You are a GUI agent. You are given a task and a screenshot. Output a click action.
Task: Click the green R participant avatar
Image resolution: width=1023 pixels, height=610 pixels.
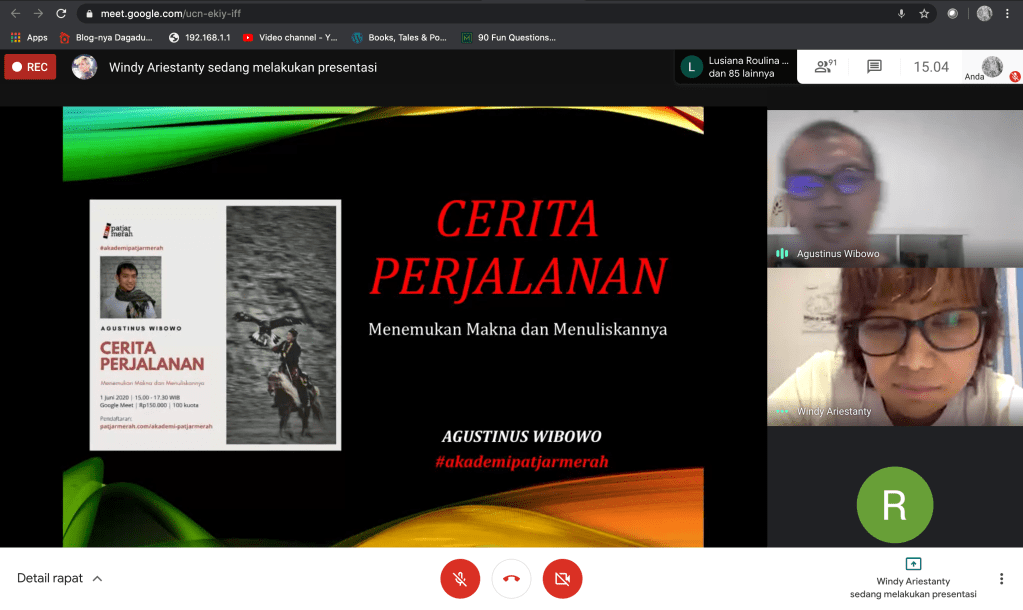point(894,505)
